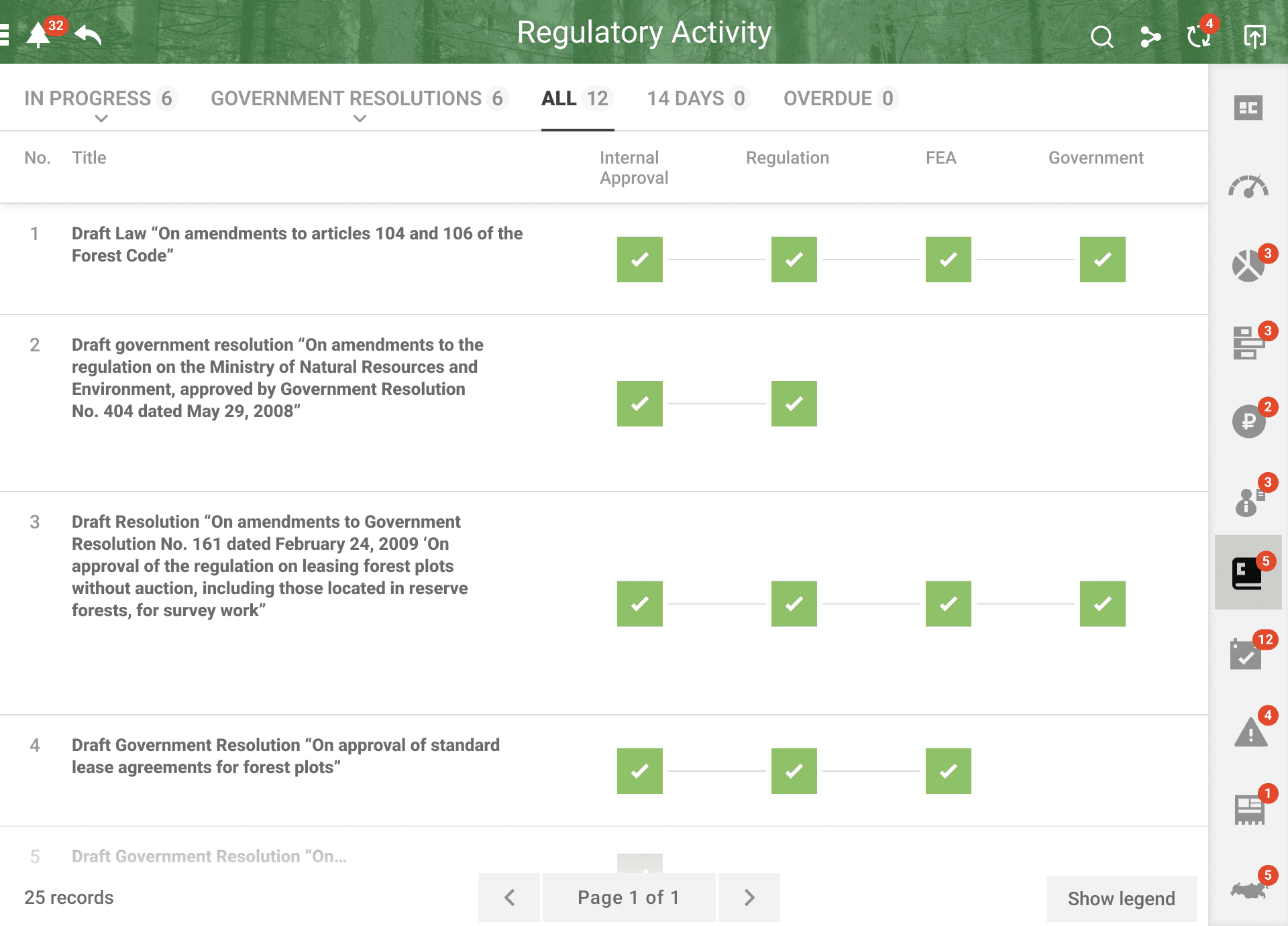Open the speedometer dashboard sidebar icon
The image size is (1288, 926).
(x=1248, y=187)
